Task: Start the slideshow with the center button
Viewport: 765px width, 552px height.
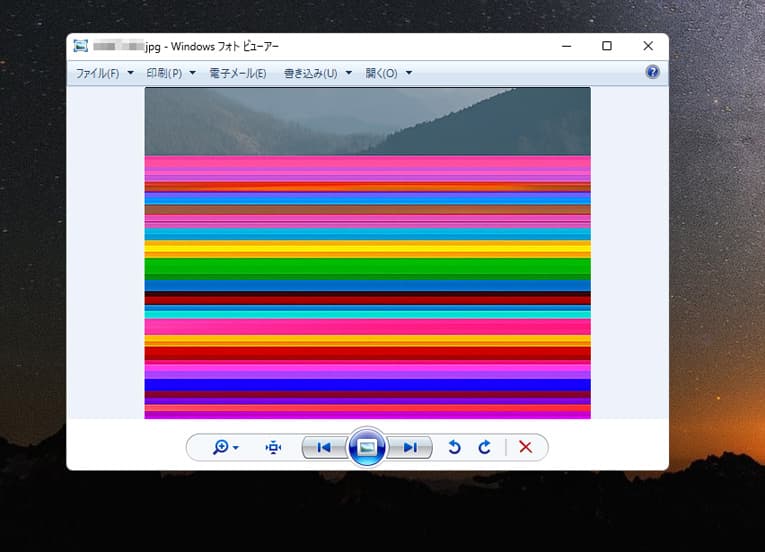Action: click(x=367, y=447)
